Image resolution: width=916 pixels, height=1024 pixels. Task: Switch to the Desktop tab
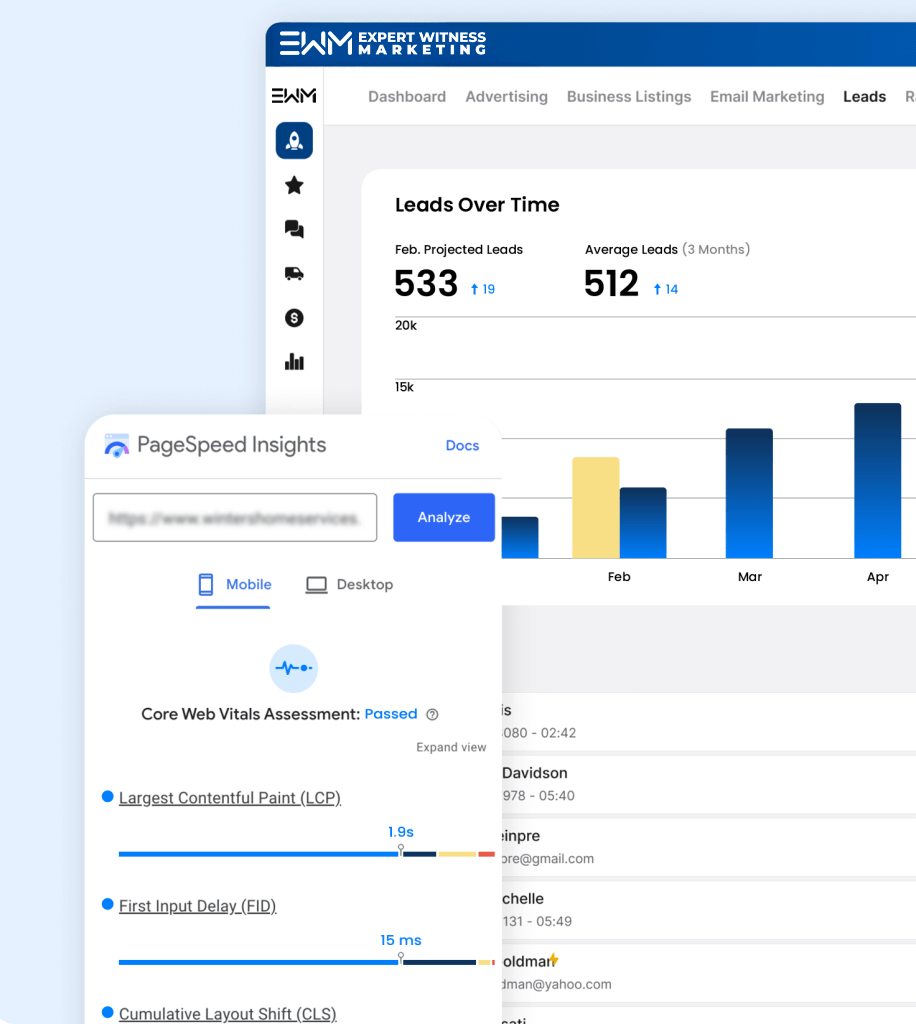[349, 584]
